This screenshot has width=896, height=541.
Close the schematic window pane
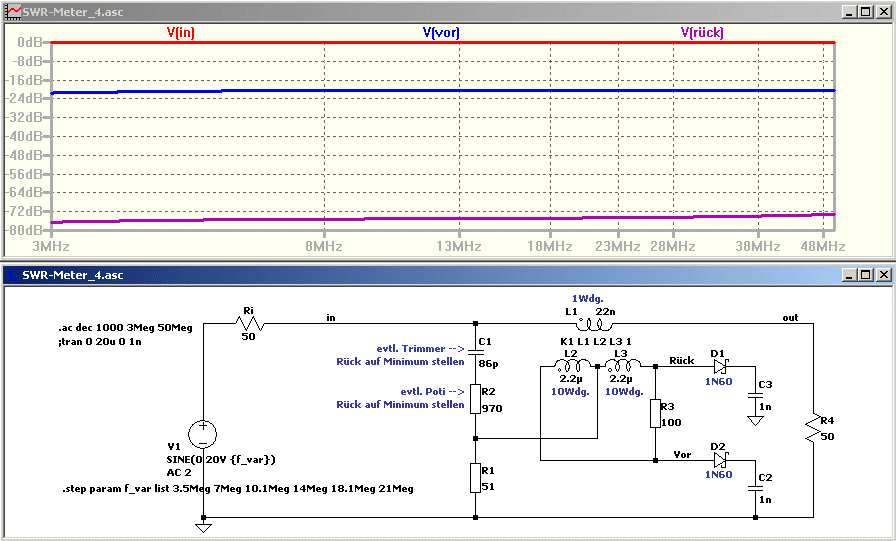(x=883, y=275)
